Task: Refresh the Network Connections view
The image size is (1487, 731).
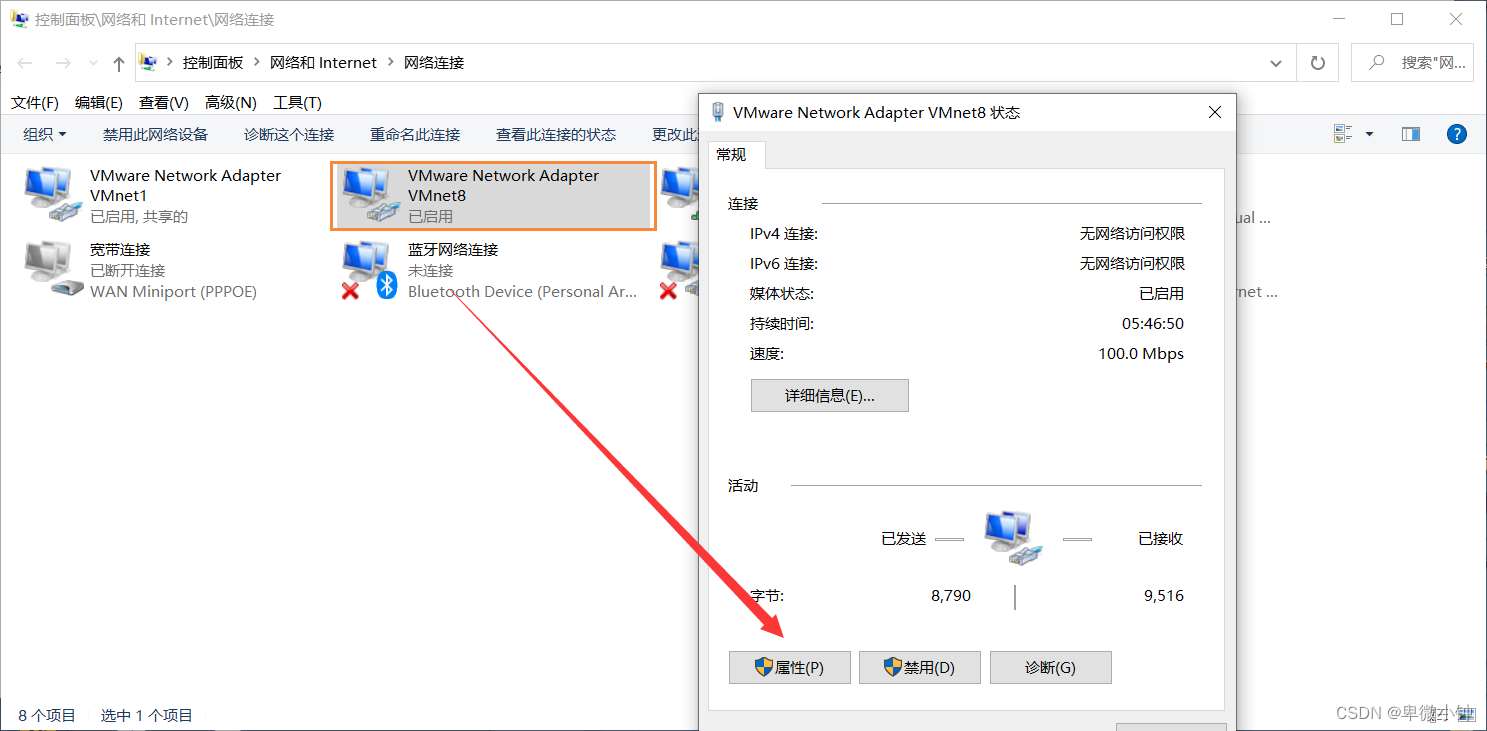Action: [x=1318, y=63]
